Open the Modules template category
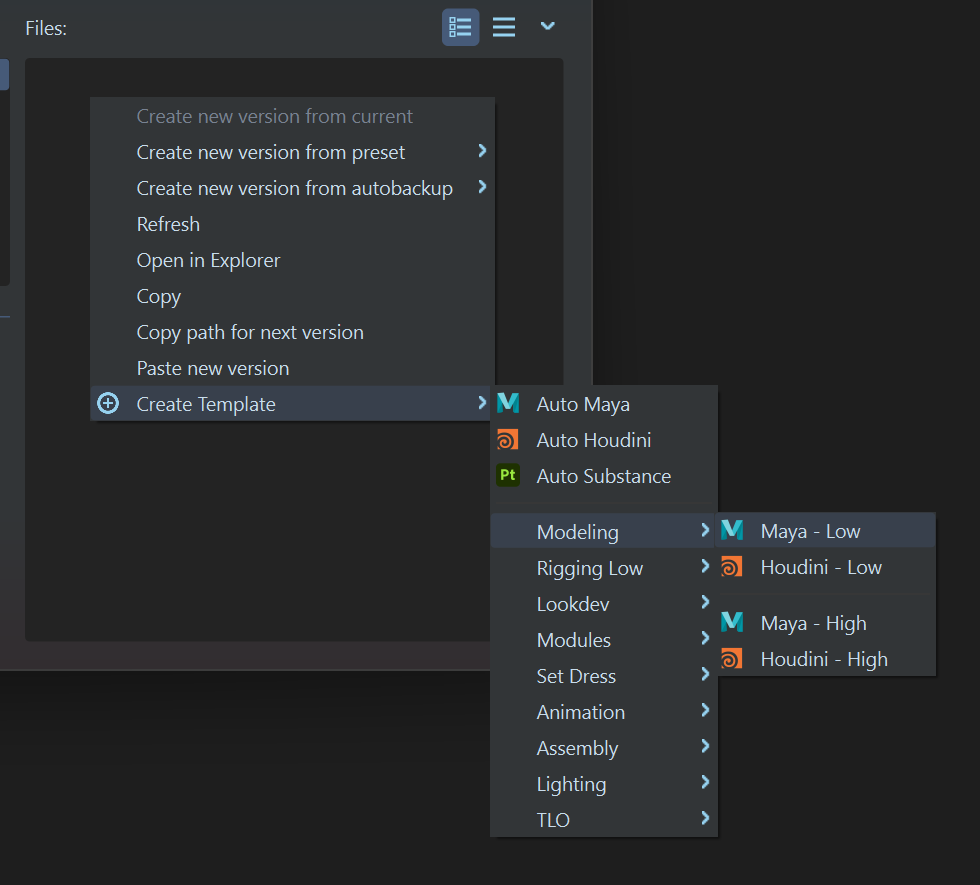The height and width of the screenshot is (885, 980). [x=604, y=639]
